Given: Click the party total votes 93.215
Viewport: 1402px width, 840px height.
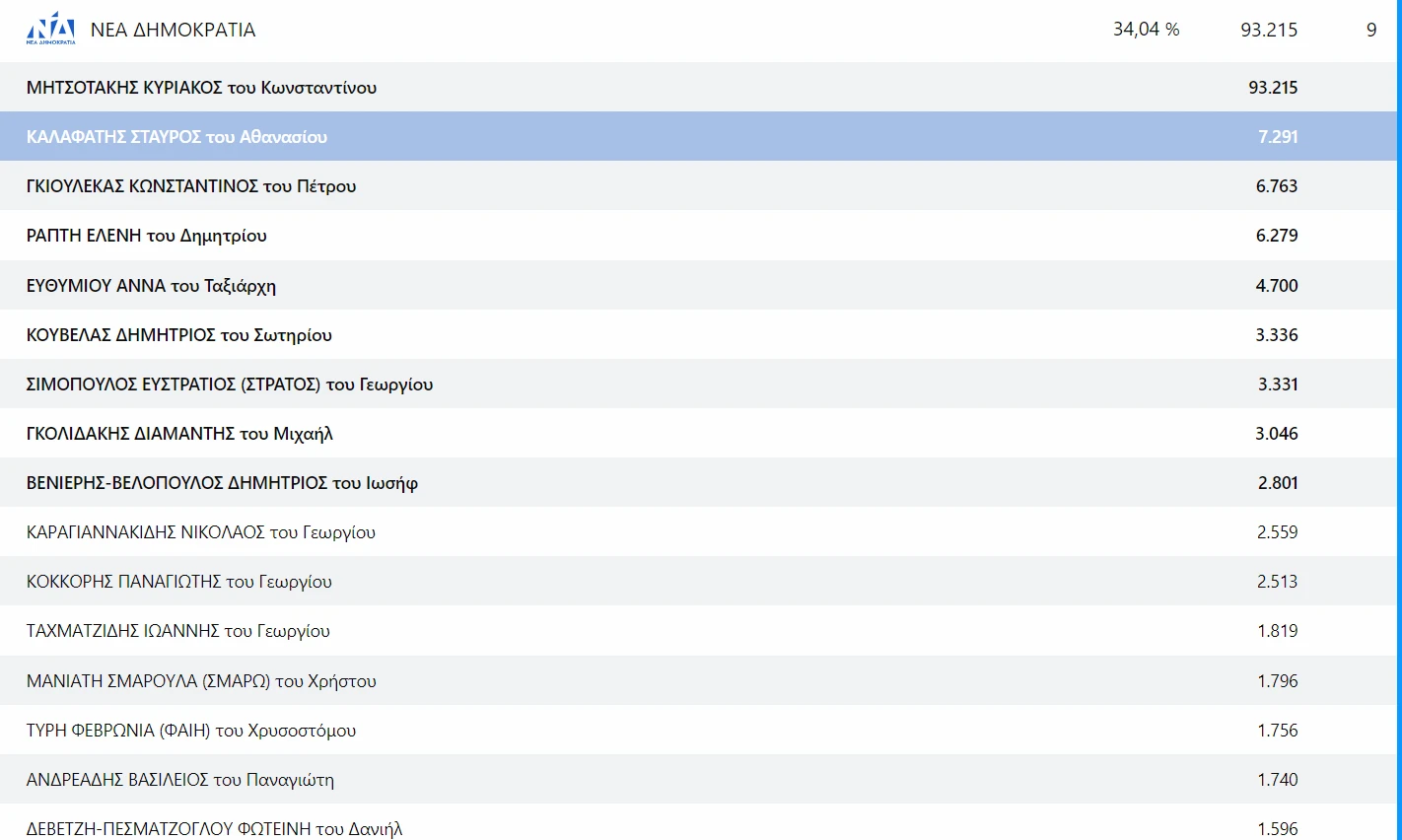Looking at the screenshot, I should (x=1268, y=31).
